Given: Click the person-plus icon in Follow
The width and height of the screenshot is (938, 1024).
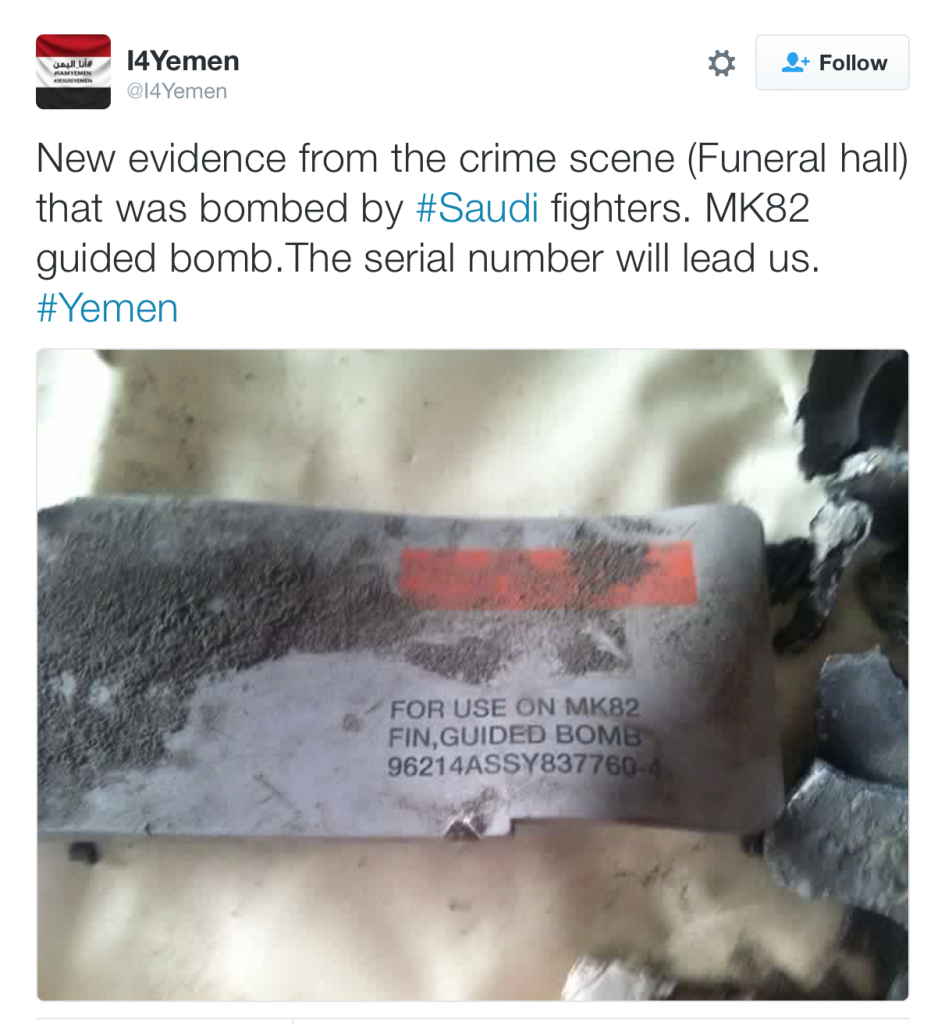Looking at the screenshot, I should [x=795, y=63].
